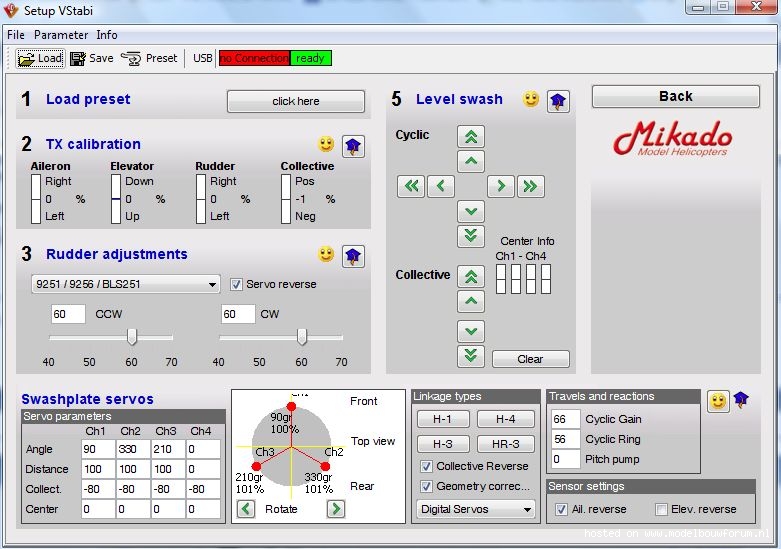The width and height of the screenshot is (781, 549).
Task: Click the Ch2 Angle field showing 330
Action: tap(133, 449)
